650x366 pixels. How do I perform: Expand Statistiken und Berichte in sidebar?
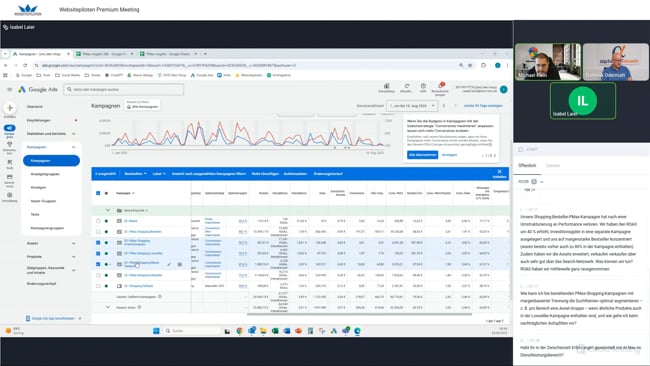pos(74,134)
